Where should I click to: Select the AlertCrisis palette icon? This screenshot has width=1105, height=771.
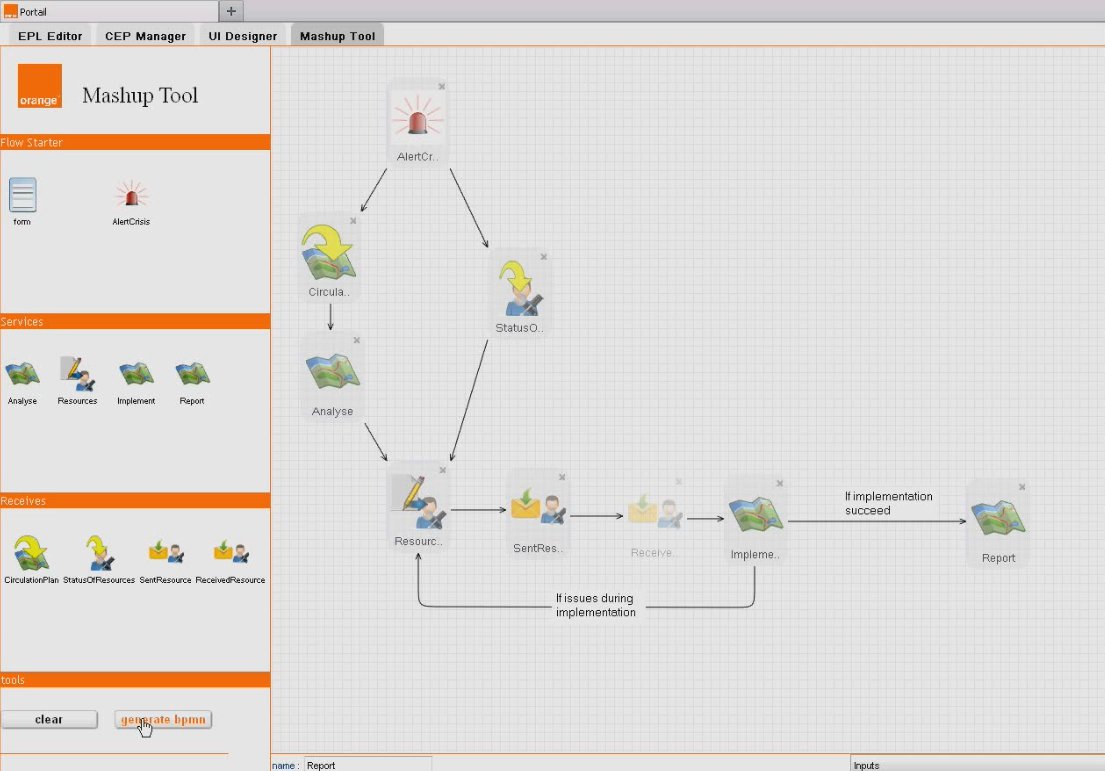tap(131, 195)
